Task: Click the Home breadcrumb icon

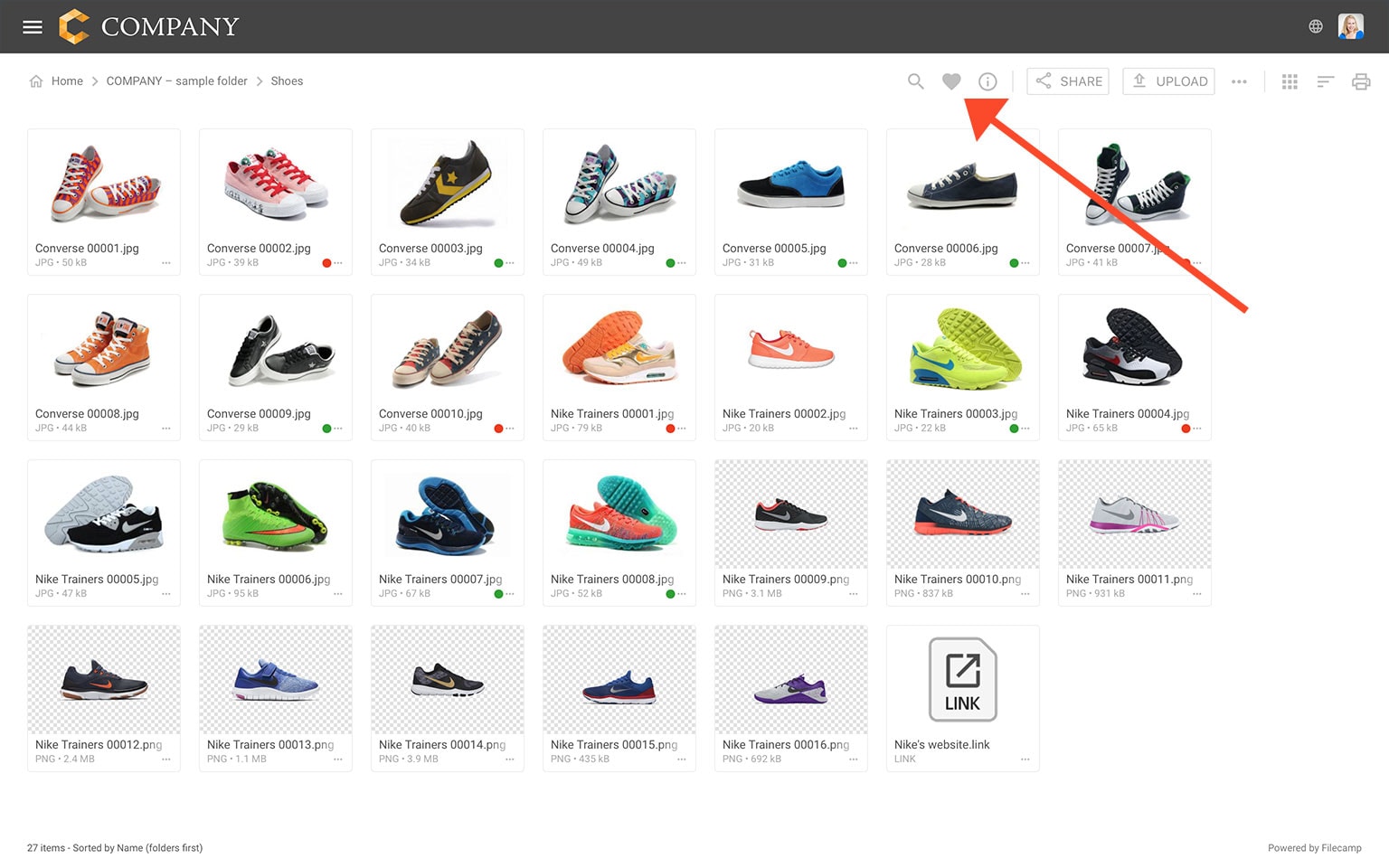Action: 36,81
